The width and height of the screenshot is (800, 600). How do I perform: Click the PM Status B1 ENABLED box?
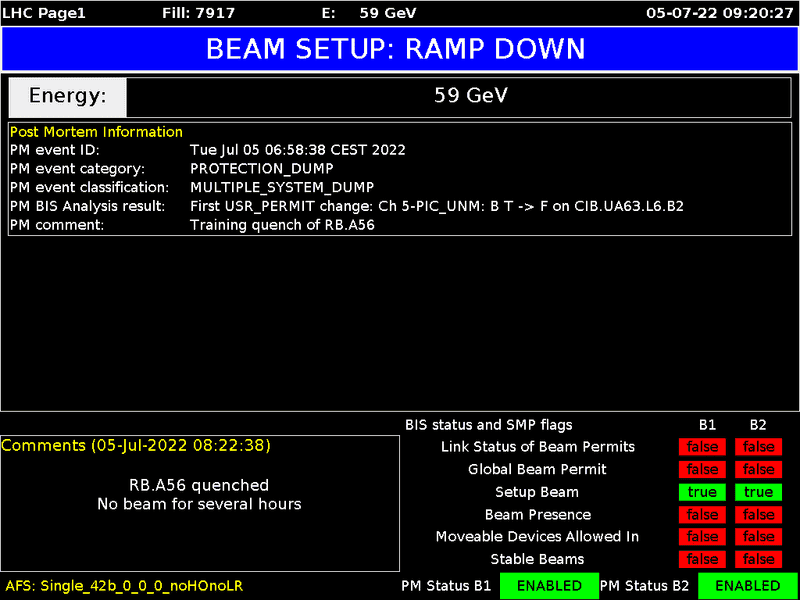pyautogui.click(x=549, y=585)
